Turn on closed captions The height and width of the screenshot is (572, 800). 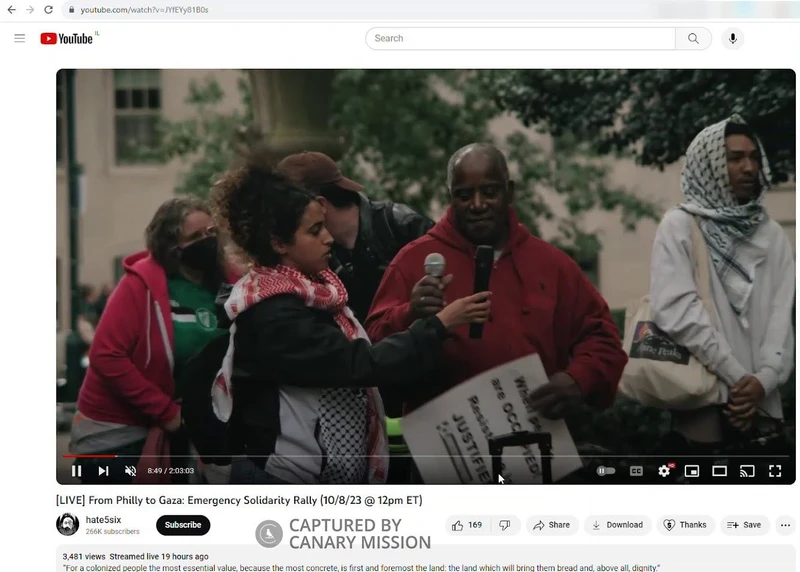tap(636, 471)
